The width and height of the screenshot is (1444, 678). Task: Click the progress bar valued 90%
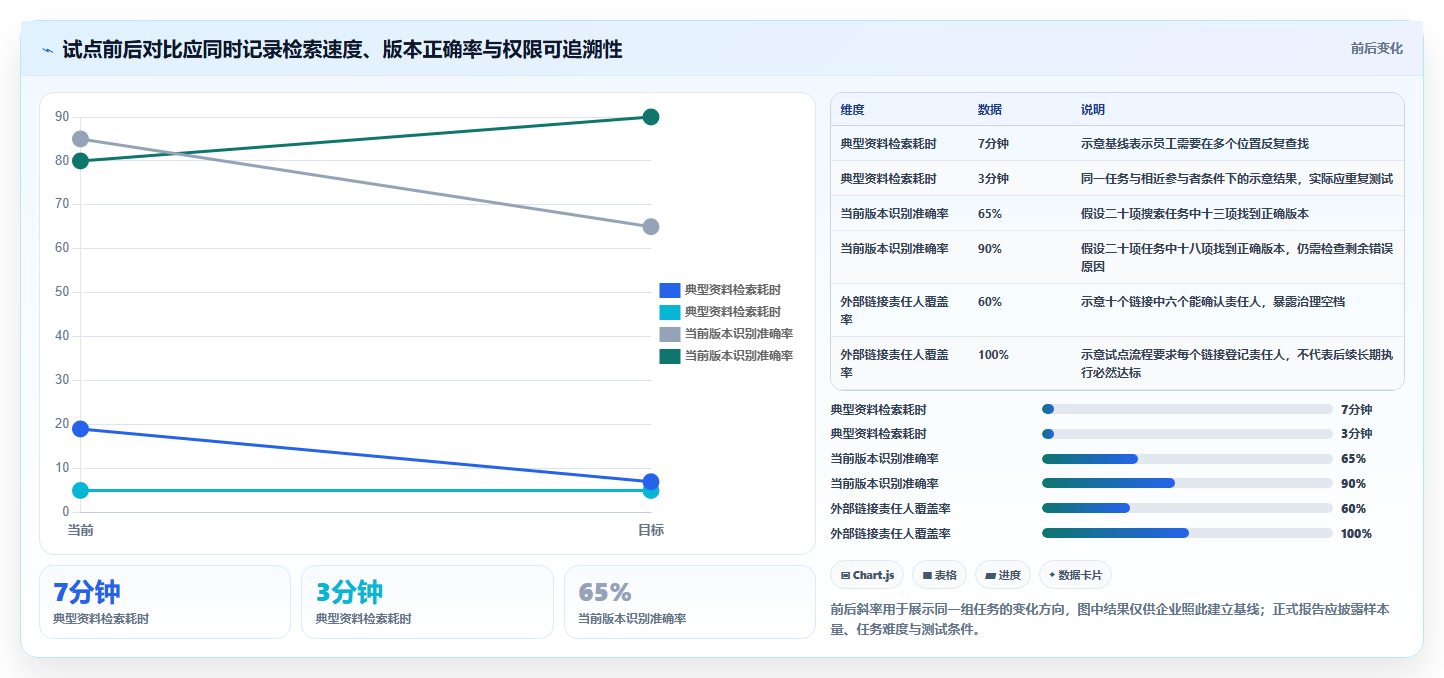pyautogui.click(x=1187, y=483)
